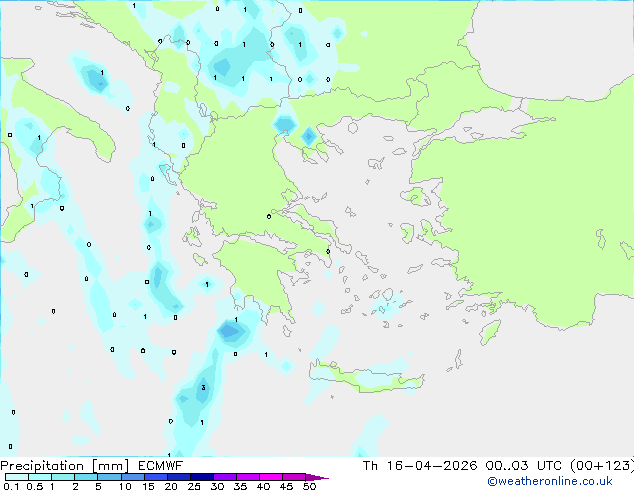Click the legend label '0.5'
The image size is (634, 490).
tap(35, 486)
